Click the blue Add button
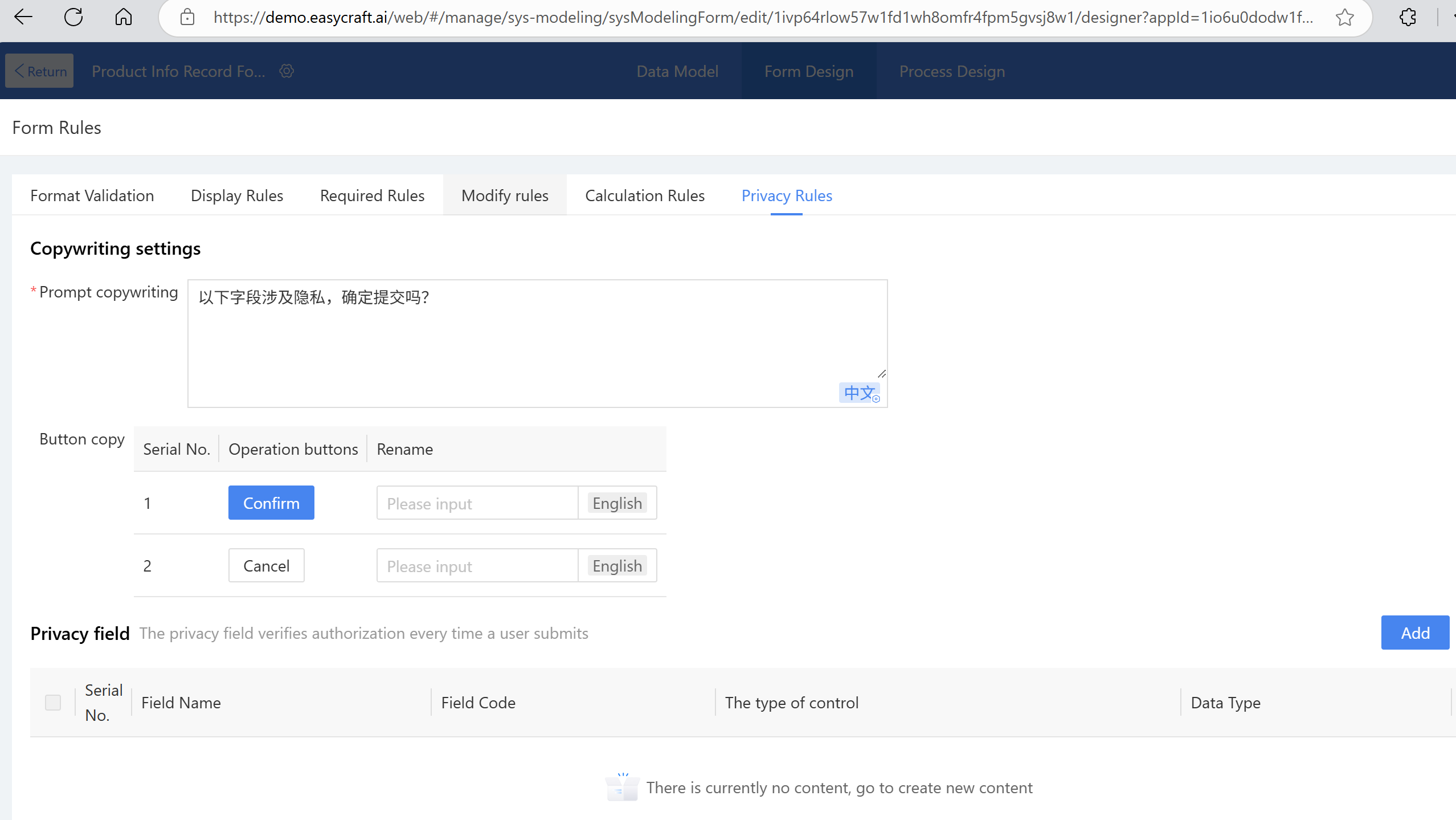Screen dimensions: 1456x820 point(1414,633)
